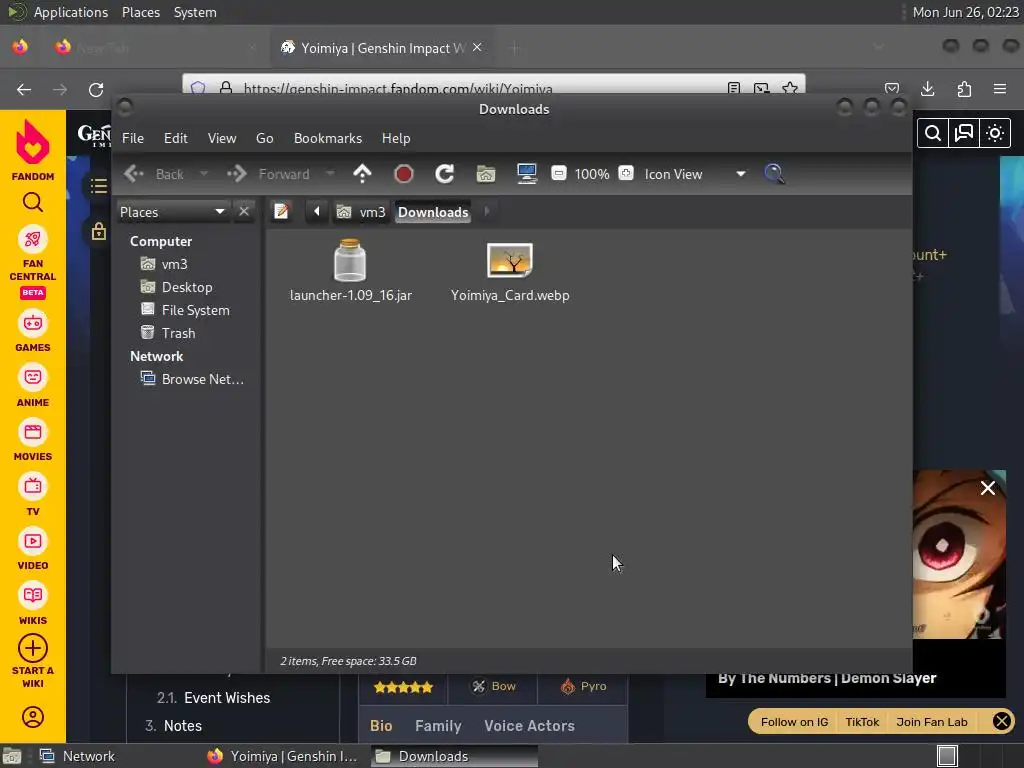This screenshot has width=1024, height=768.
Task: Open TV section in Fandom sidebar
Action: (x=33, y=496)
